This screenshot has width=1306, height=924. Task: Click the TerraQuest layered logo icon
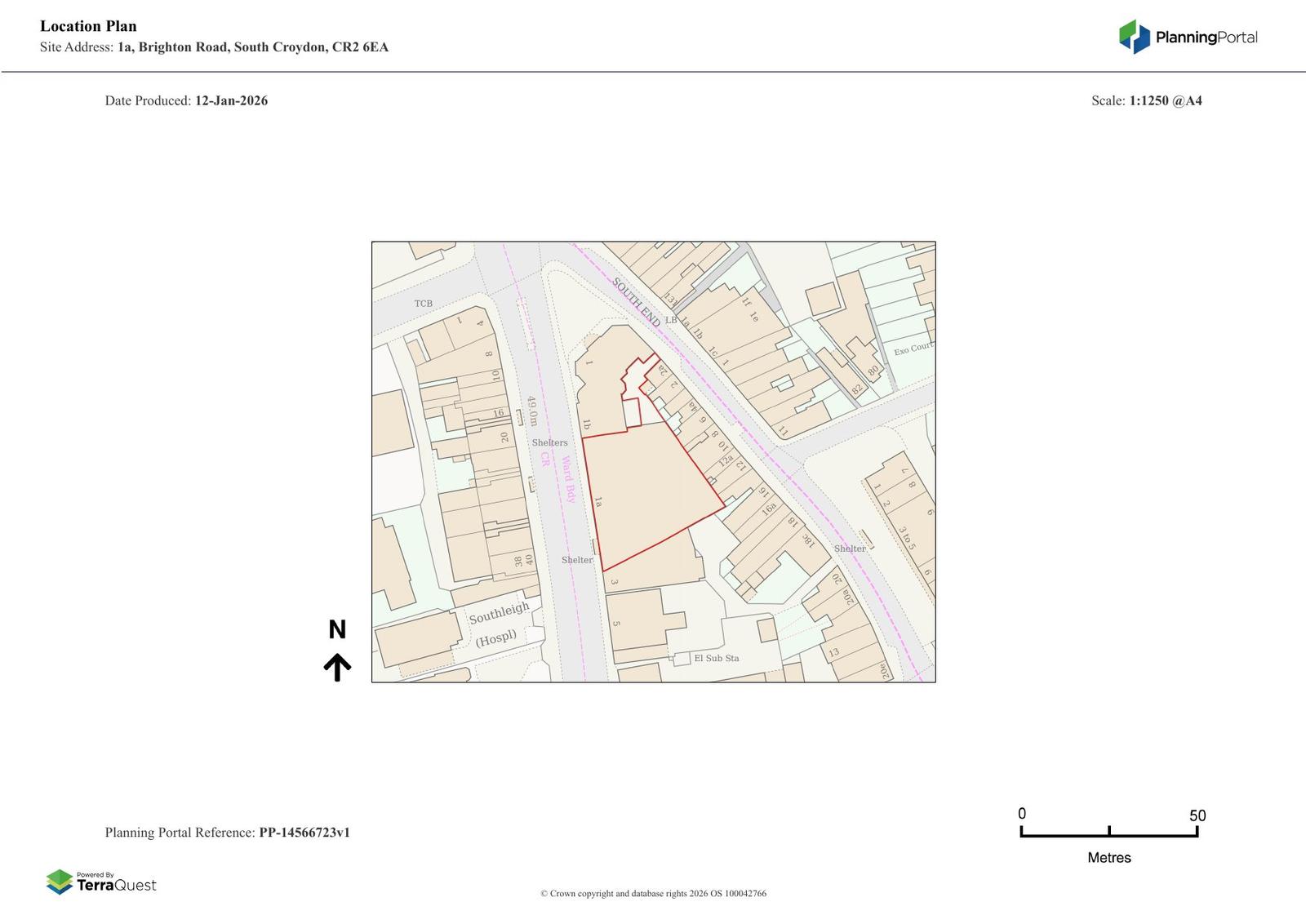(x=59, y=882)
